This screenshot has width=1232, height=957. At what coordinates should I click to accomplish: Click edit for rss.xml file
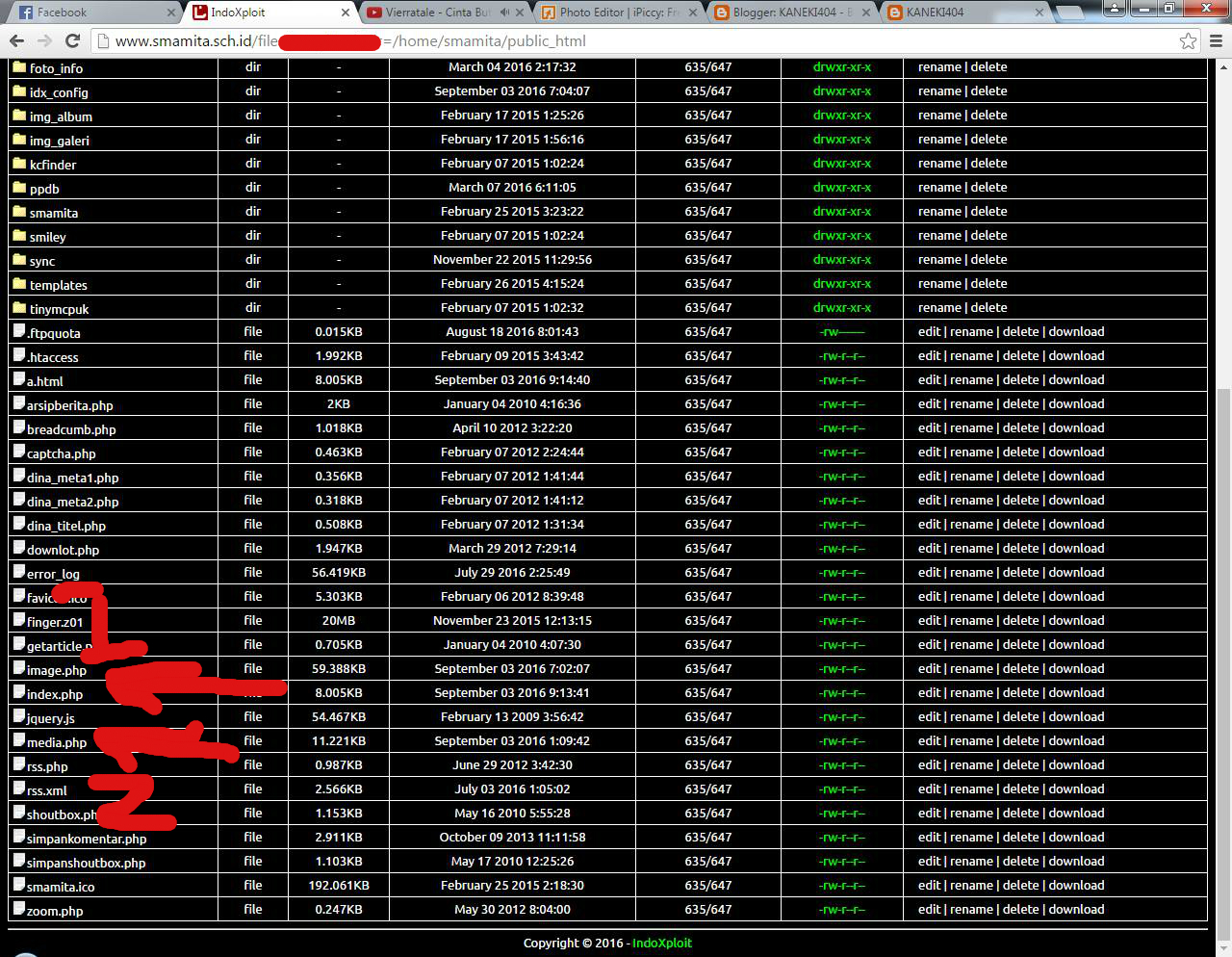click(x=930, y=789)
